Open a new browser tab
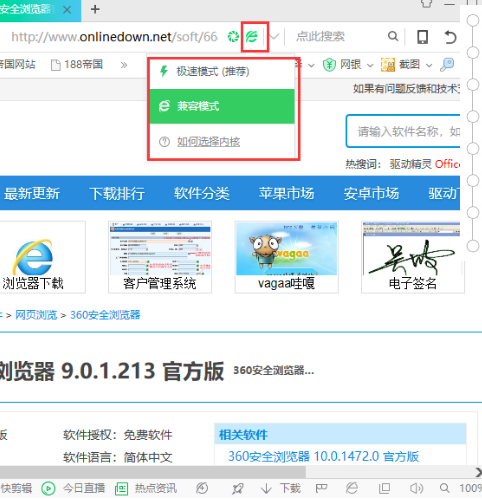Image resolution: width=482 pixels, height=500 pixels. click(x=95, y=9)
